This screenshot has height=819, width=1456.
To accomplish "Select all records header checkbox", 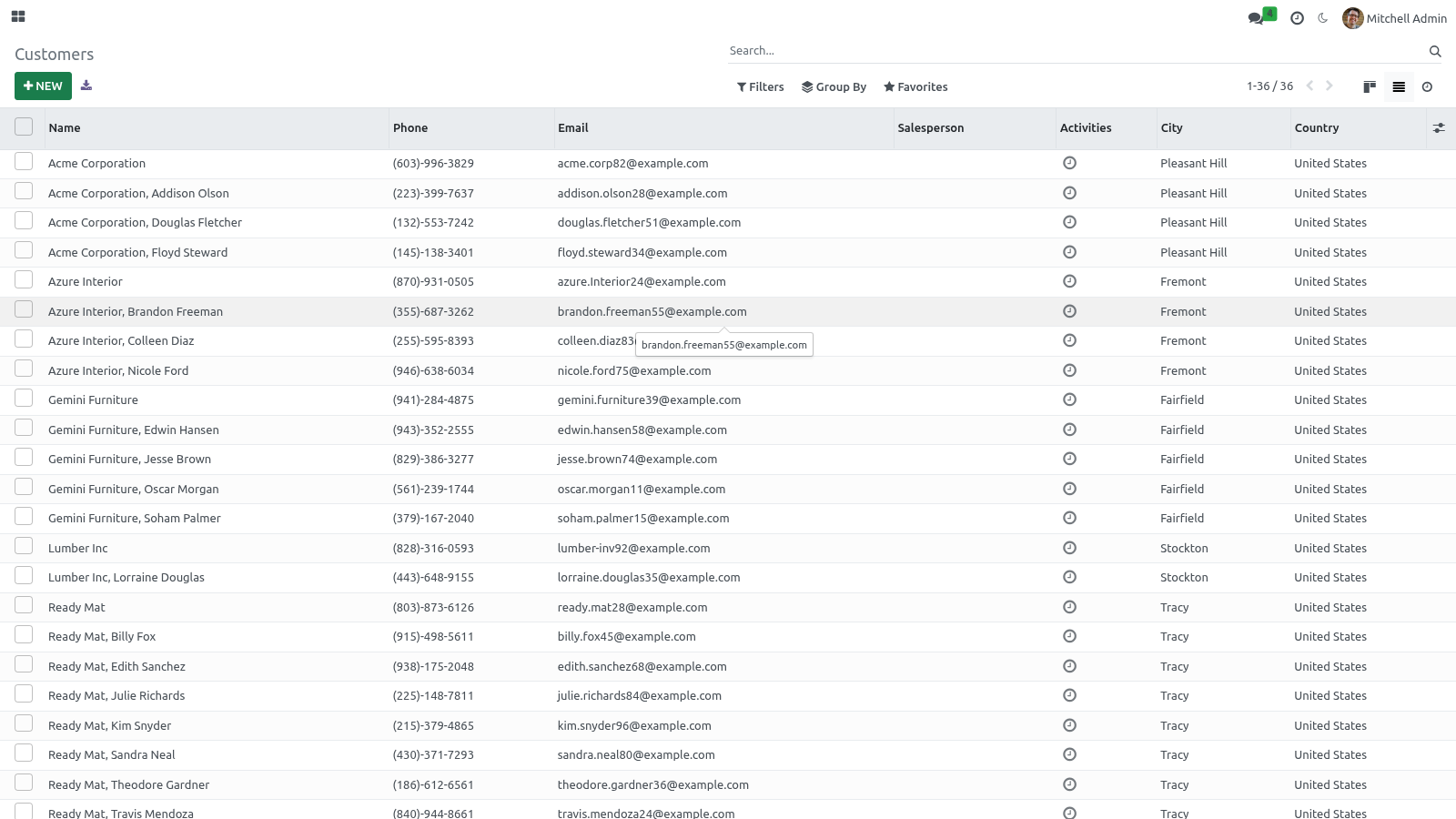I will click(24, 126).
